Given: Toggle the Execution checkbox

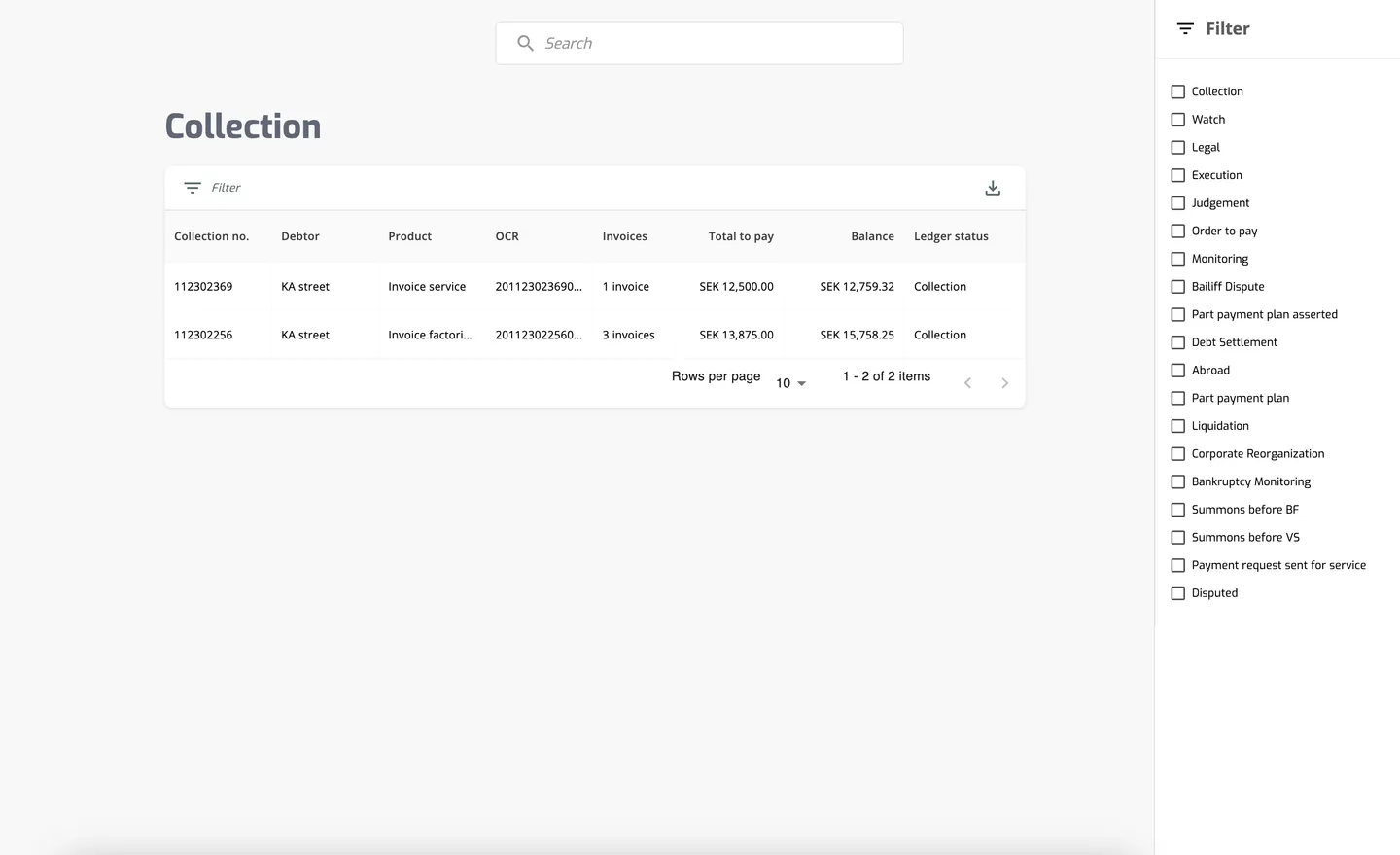Looking at the screenshot, I should coord(1178,175).
